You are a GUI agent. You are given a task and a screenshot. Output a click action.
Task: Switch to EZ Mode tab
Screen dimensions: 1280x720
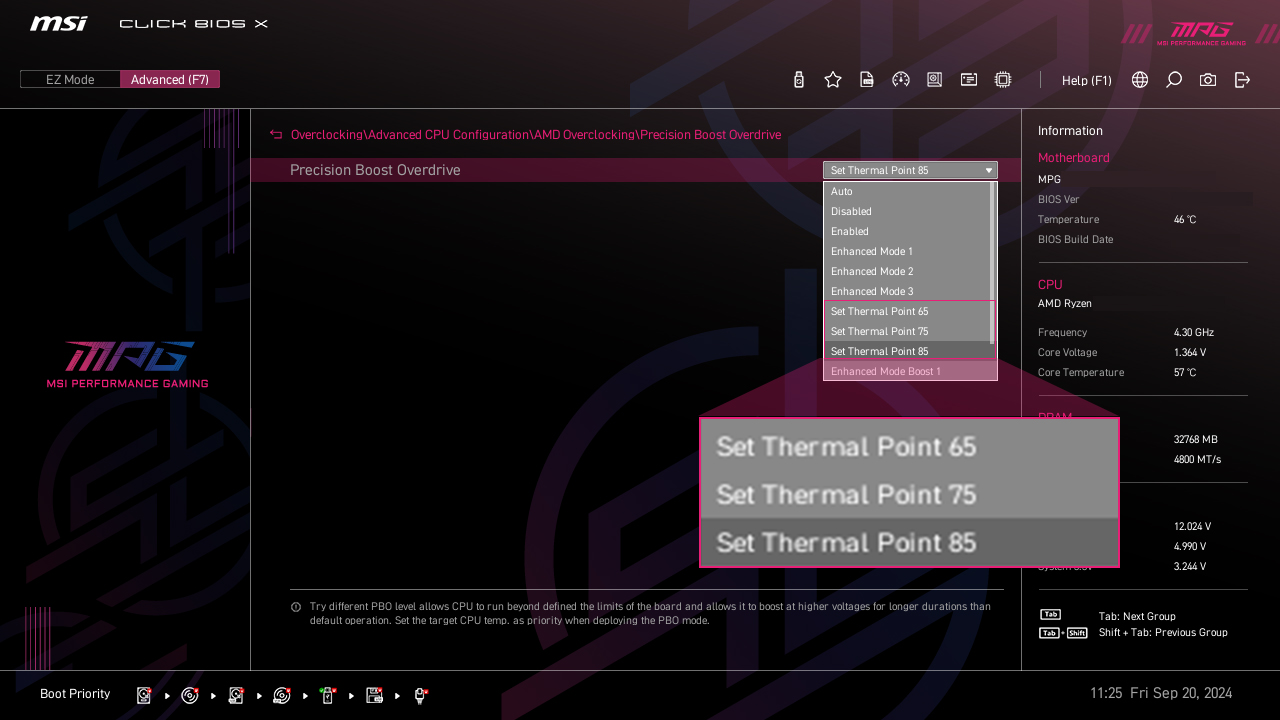pos(70,80)
